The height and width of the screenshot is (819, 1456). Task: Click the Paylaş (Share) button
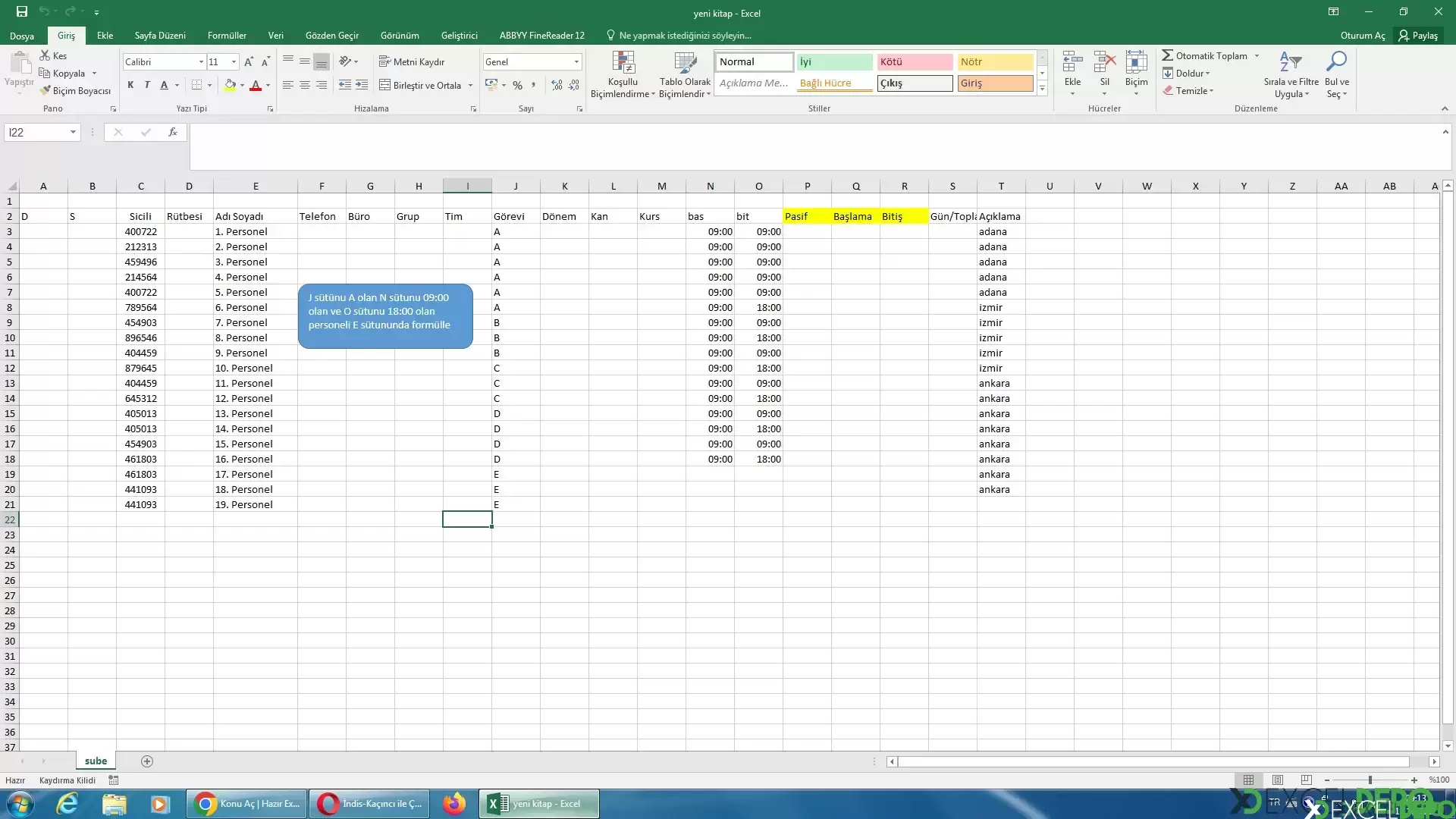[x=1418, y=35]
